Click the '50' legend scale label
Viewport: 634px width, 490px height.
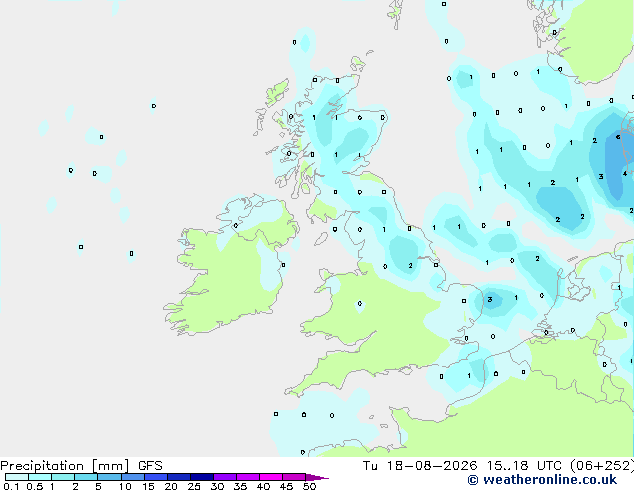pyautogui.click(x=309, y=486)
